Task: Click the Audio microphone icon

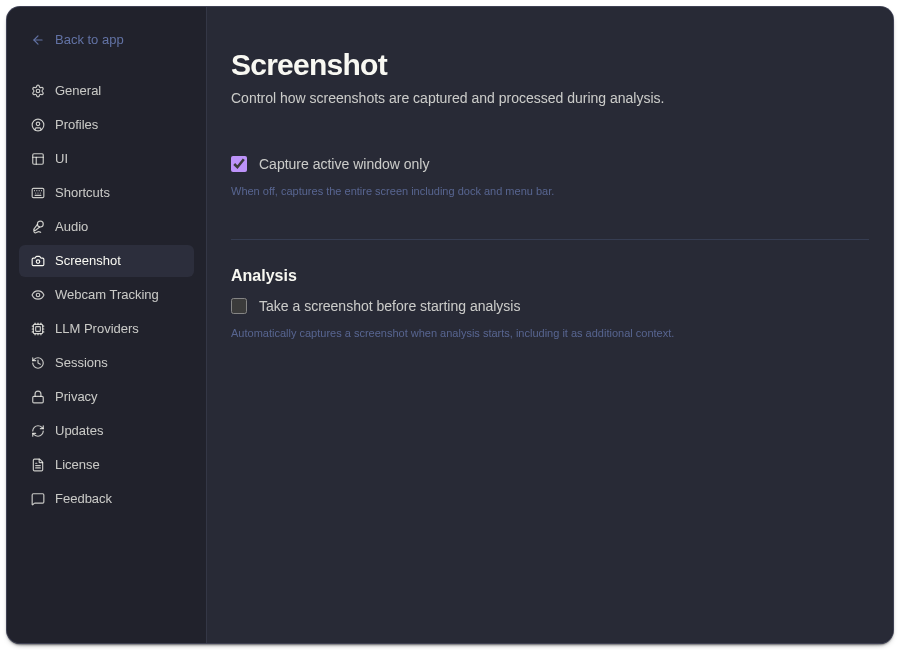Action: click(x=38, y=227)
